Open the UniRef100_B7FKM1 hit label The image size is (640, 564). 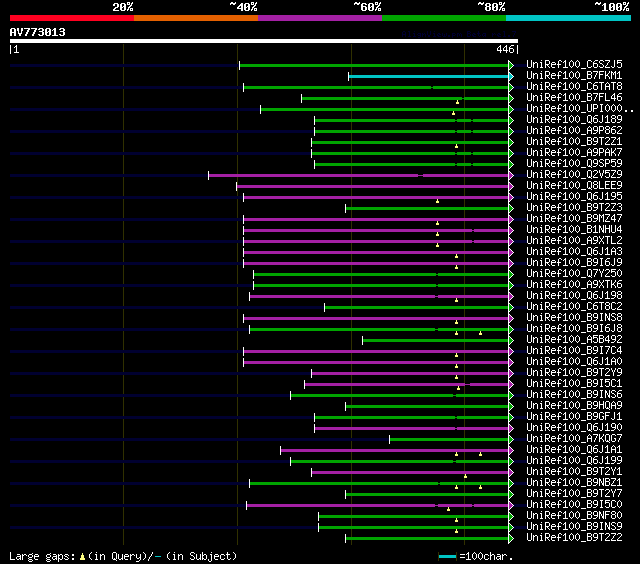click(x=574, y=75)
